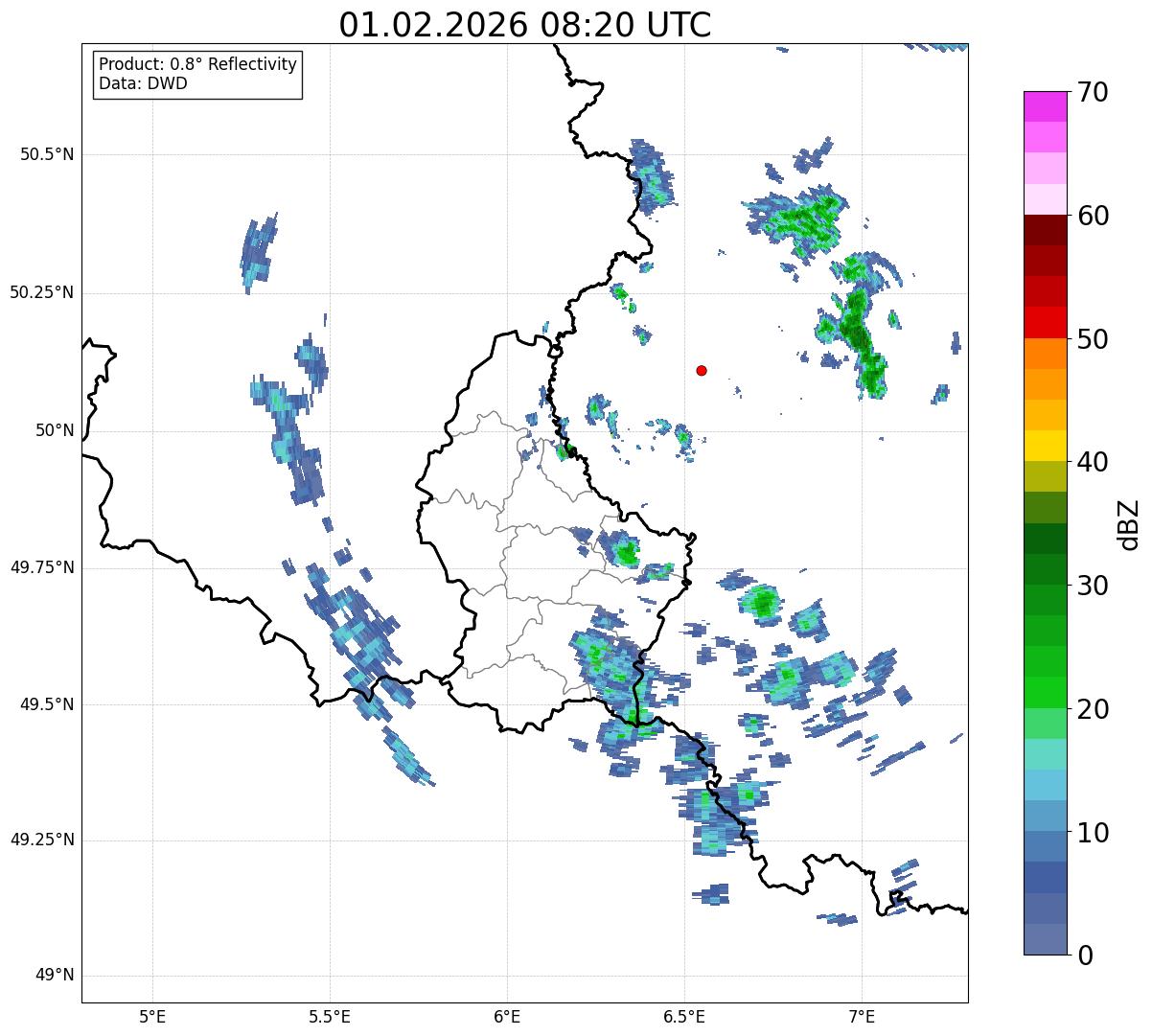
Task: Select the 30 label on colorbar
Action: pyautogui.click(x=1093, y=586)
